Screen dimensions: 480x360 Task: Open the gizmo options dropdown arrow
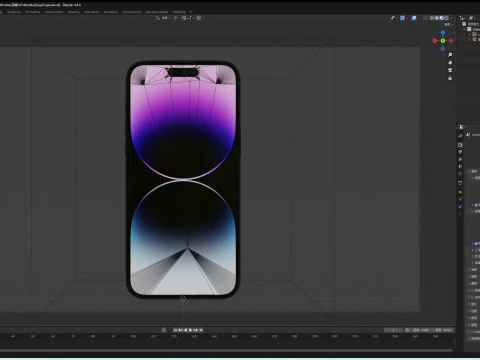click(x=407, y=18)
